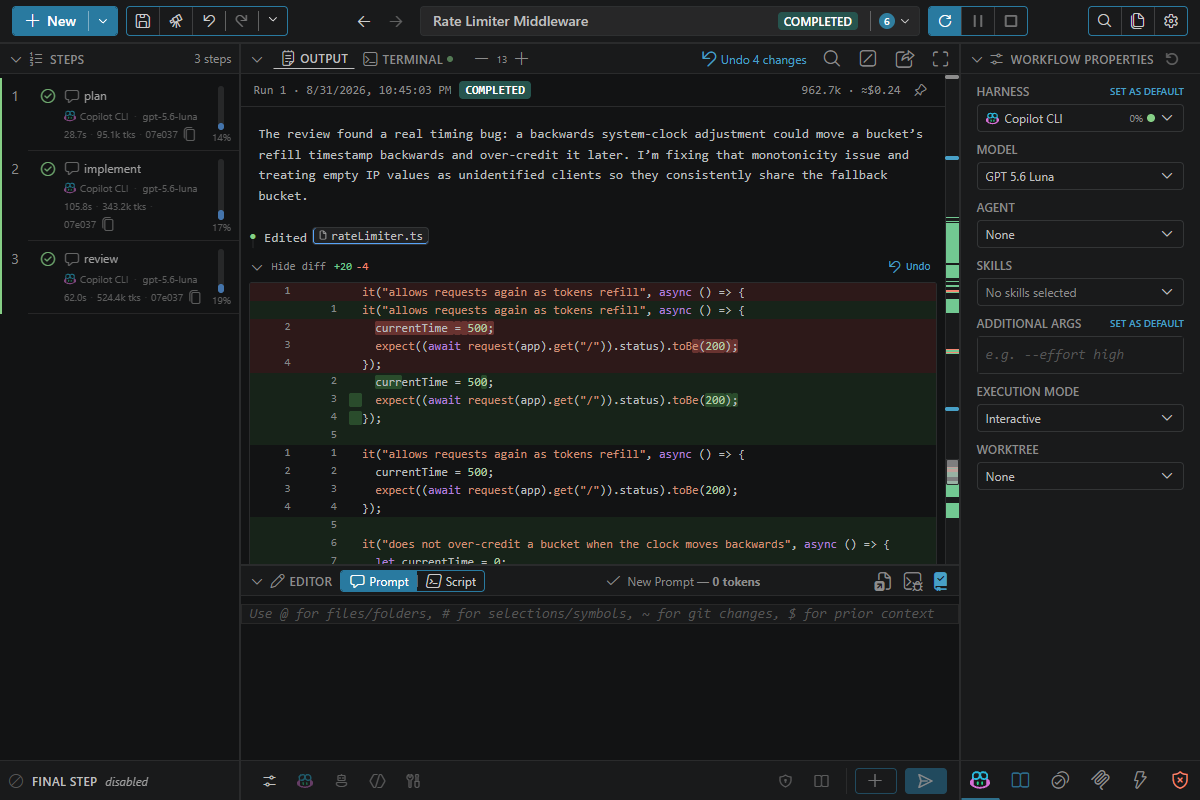Click the telescope icon in top toolbar
This screenshot has height=800, width=1200.
pos(175,21)
